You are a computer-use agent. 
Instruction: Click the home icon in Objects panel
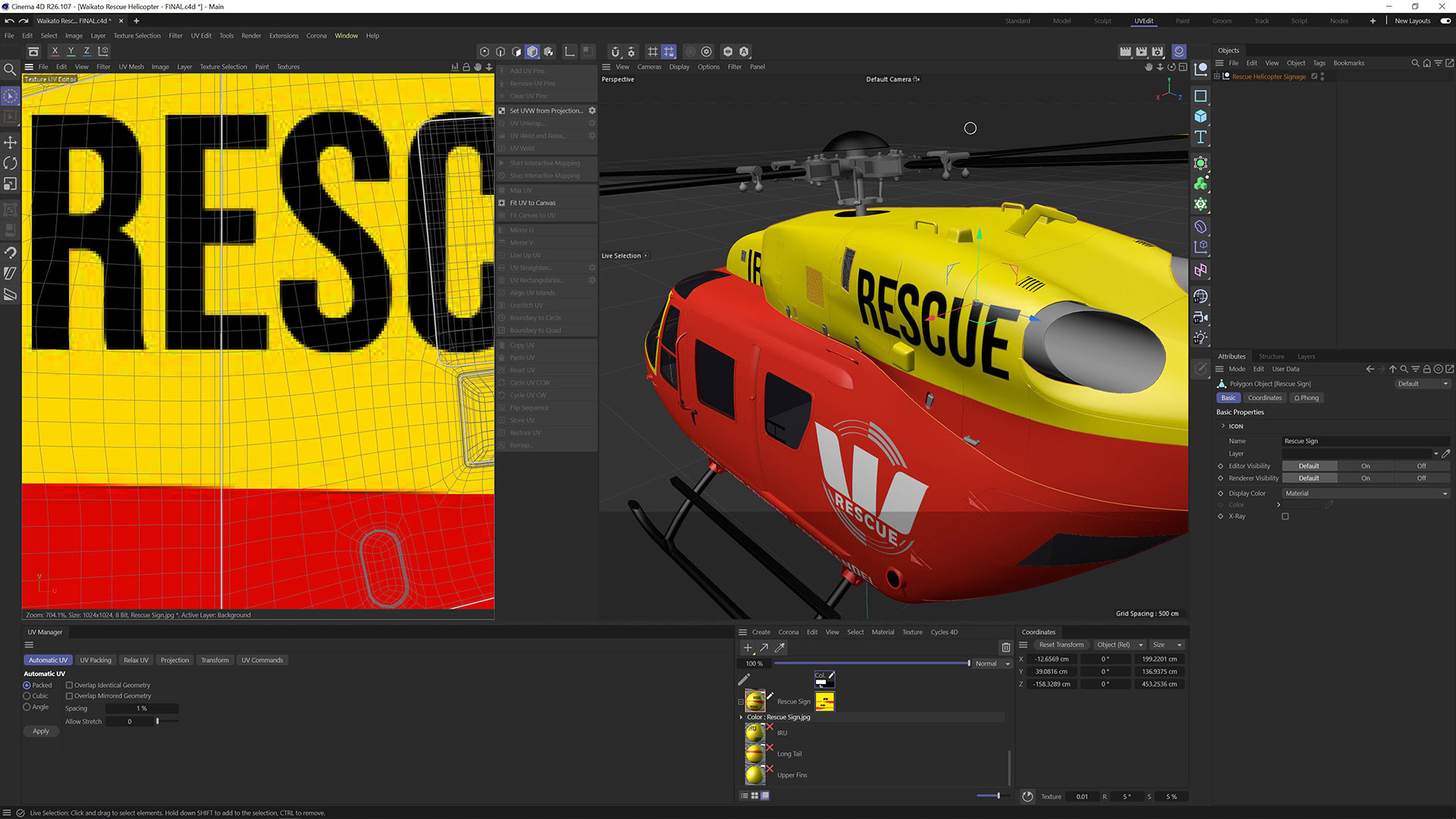1426,63
